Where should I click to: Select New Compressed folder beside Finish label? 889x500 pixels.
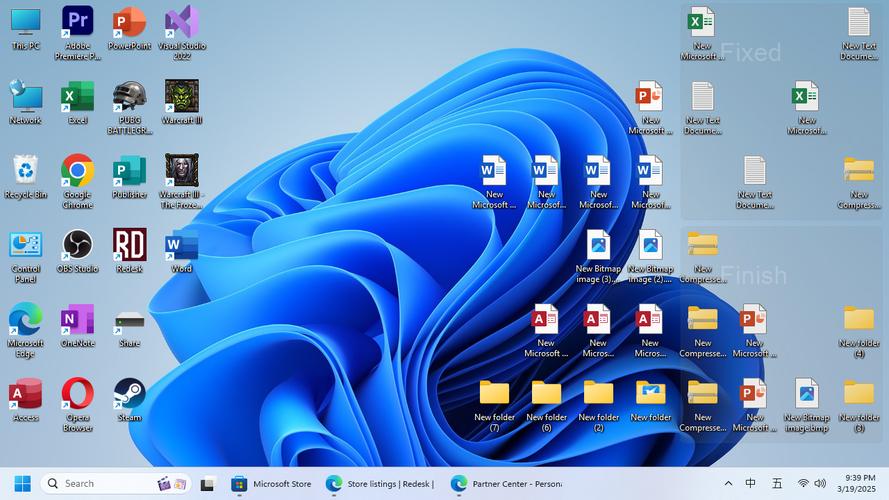pos(702,256)
